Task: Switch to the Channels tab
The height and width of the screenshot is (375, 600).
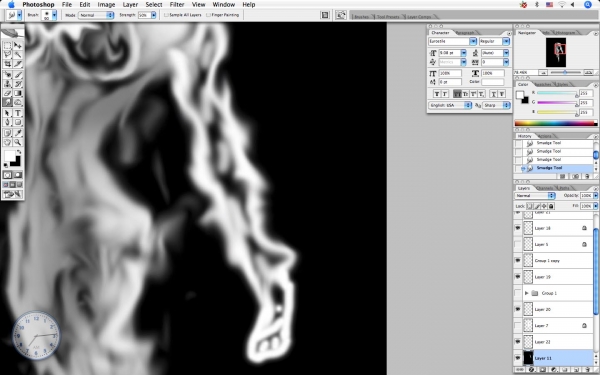Action: [x=545, y=188]
